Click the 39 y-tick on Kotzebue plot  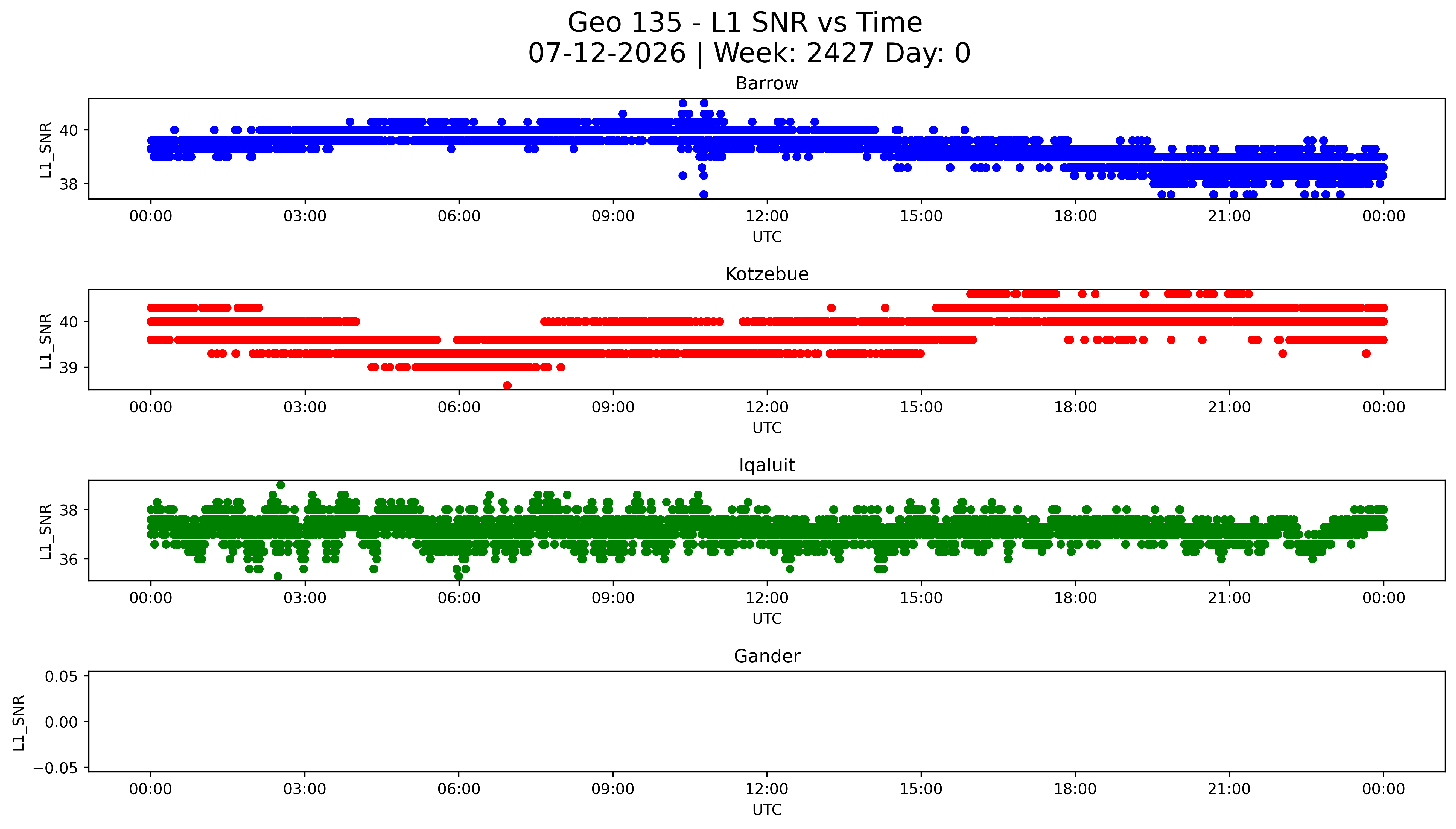coord(68,368)
